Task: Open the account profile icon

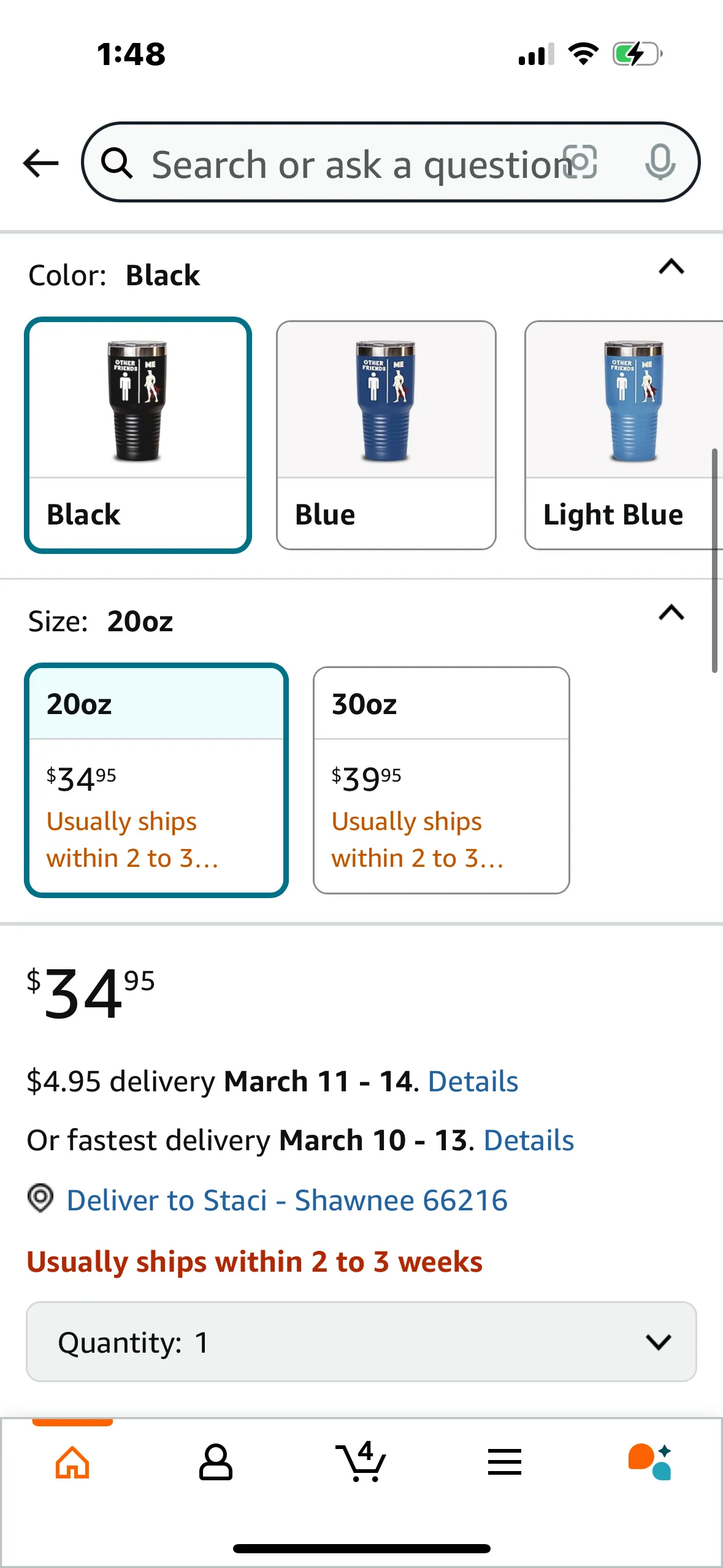Action: pyautogui.click(x=216, y=1462)
